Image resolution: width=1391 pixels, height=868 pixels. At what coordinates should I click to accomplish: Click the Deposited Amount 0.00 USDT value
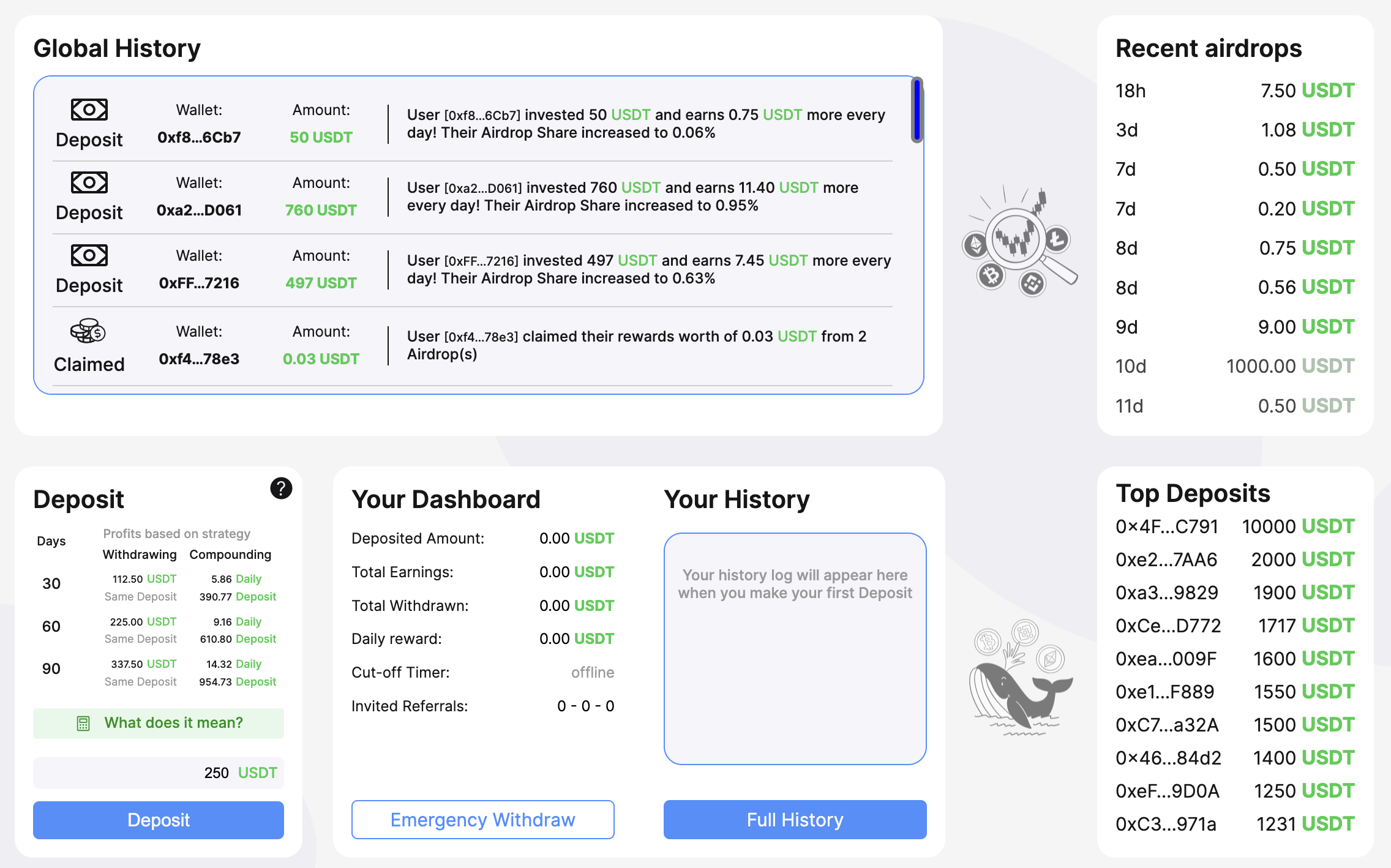coord(577,539)
